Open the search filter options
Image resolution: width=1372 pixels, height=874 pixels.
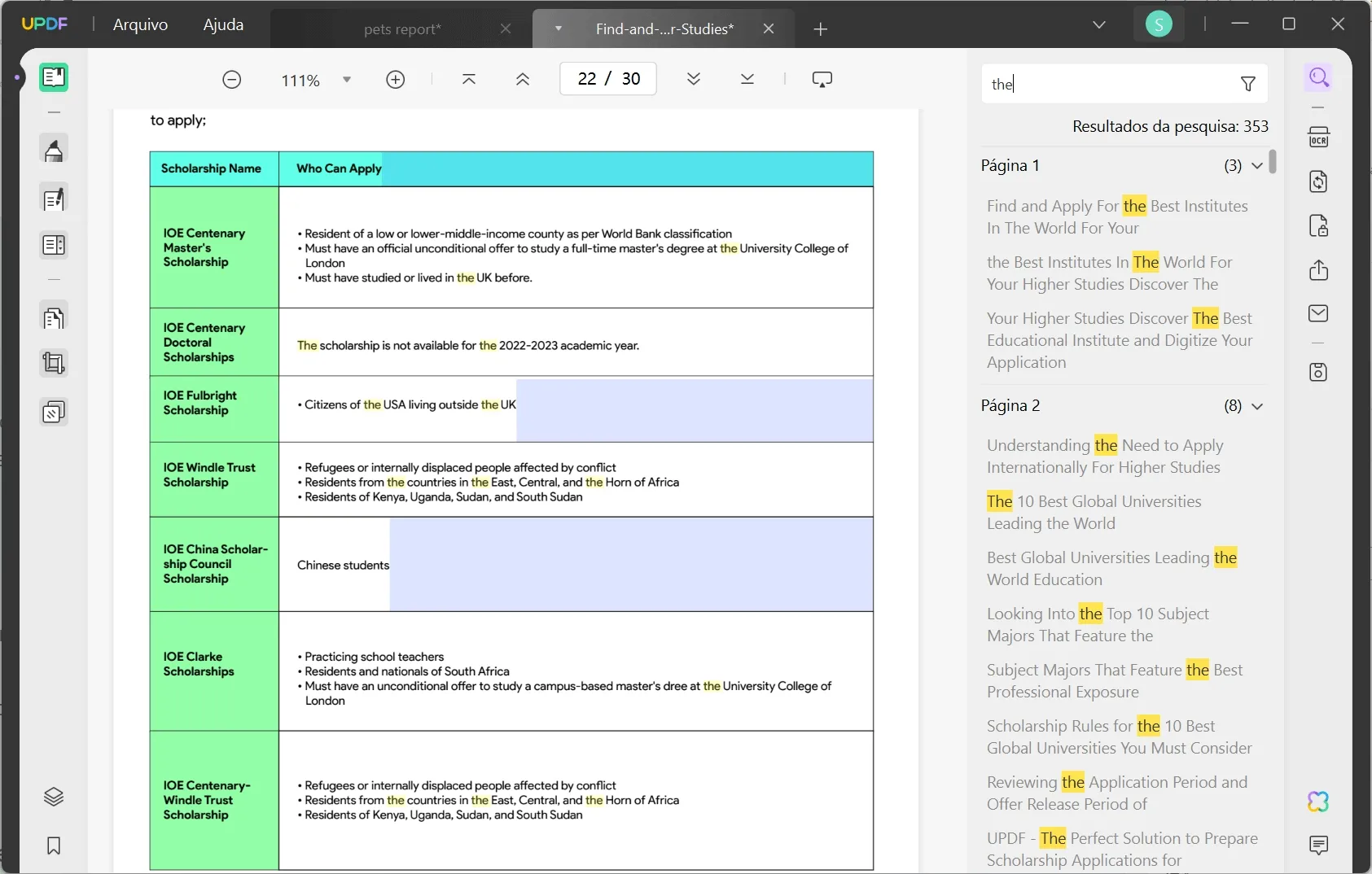click(1248, 84)
